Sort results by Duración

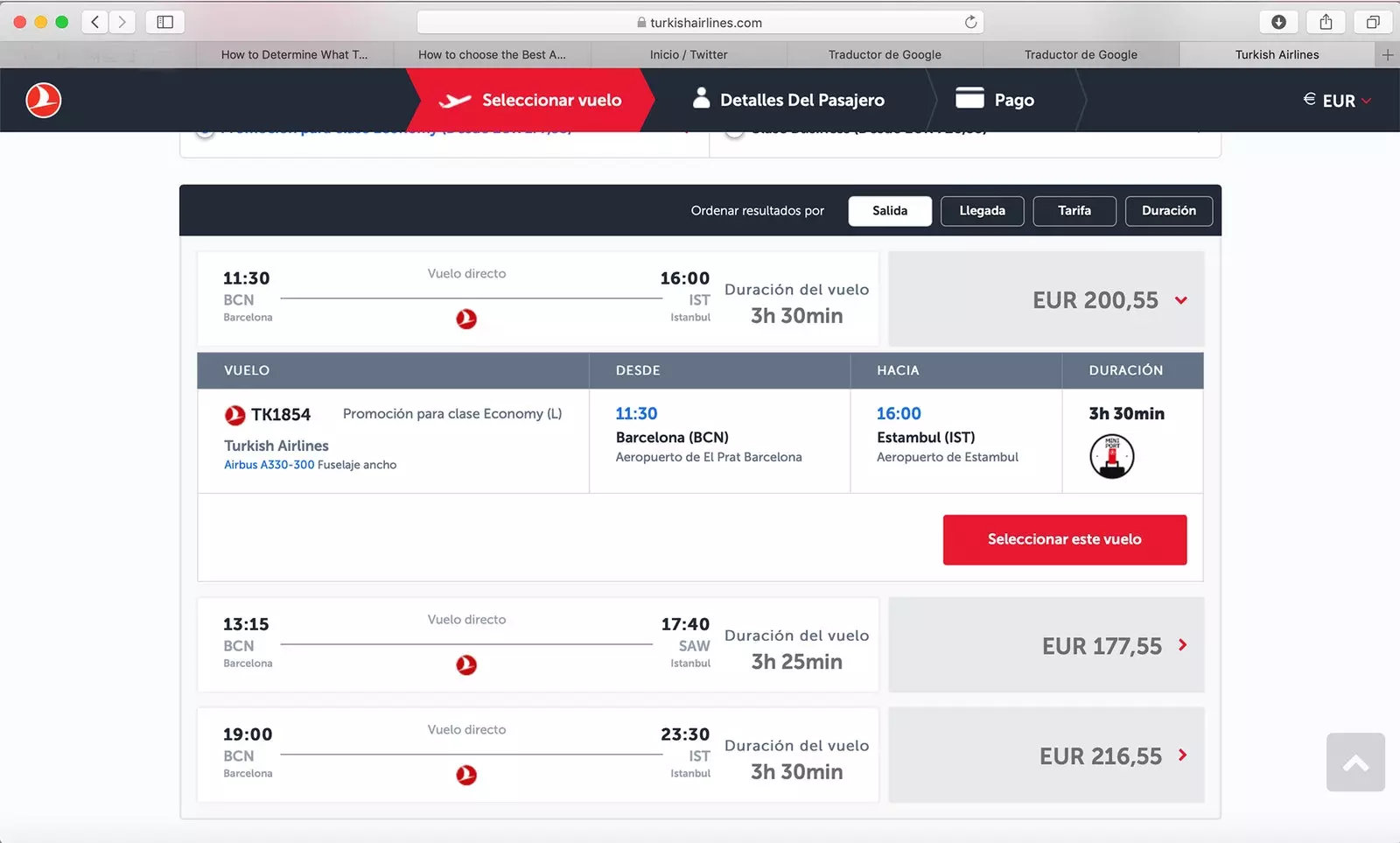(x=1169, y=211)
